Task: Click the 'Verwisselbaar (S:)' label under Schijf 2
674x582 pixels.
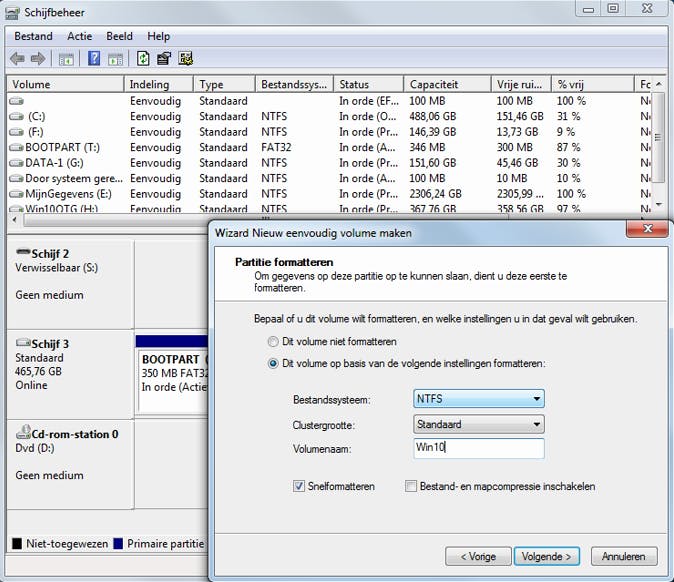Action: (x=57, y=268)
